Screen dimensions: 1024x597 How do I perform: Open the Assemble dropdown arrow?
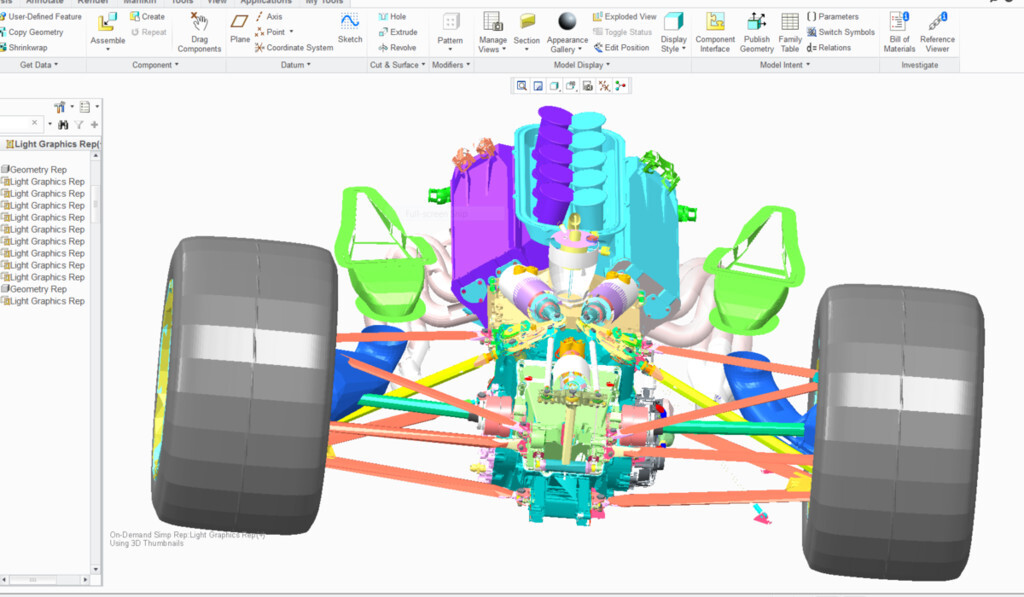[x=107, y=49]
